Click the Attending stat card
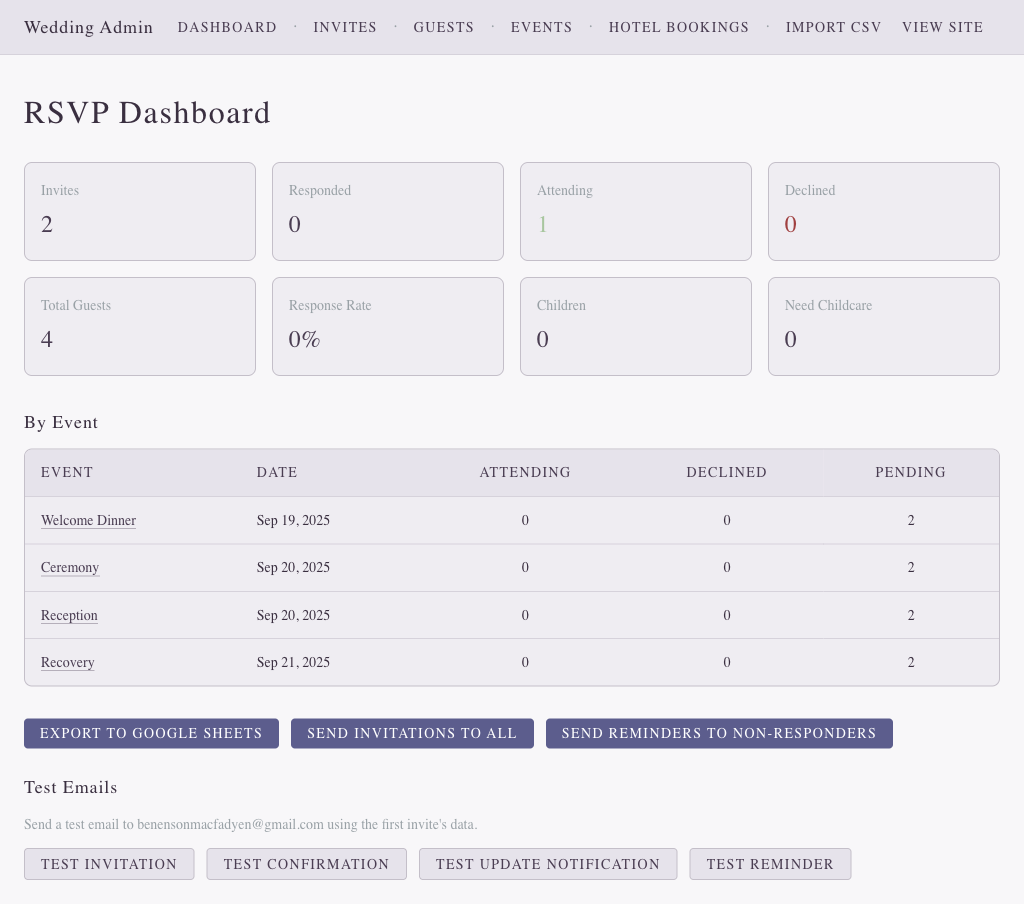The width and height of the screenshot is (1024, 904). 636,211
